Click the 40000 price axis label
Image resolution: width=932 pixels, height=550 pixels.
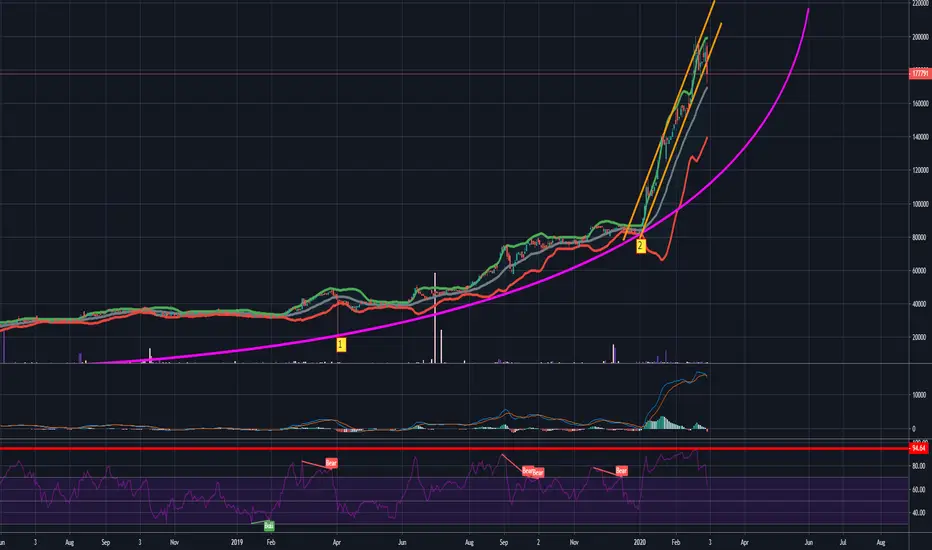919,304
